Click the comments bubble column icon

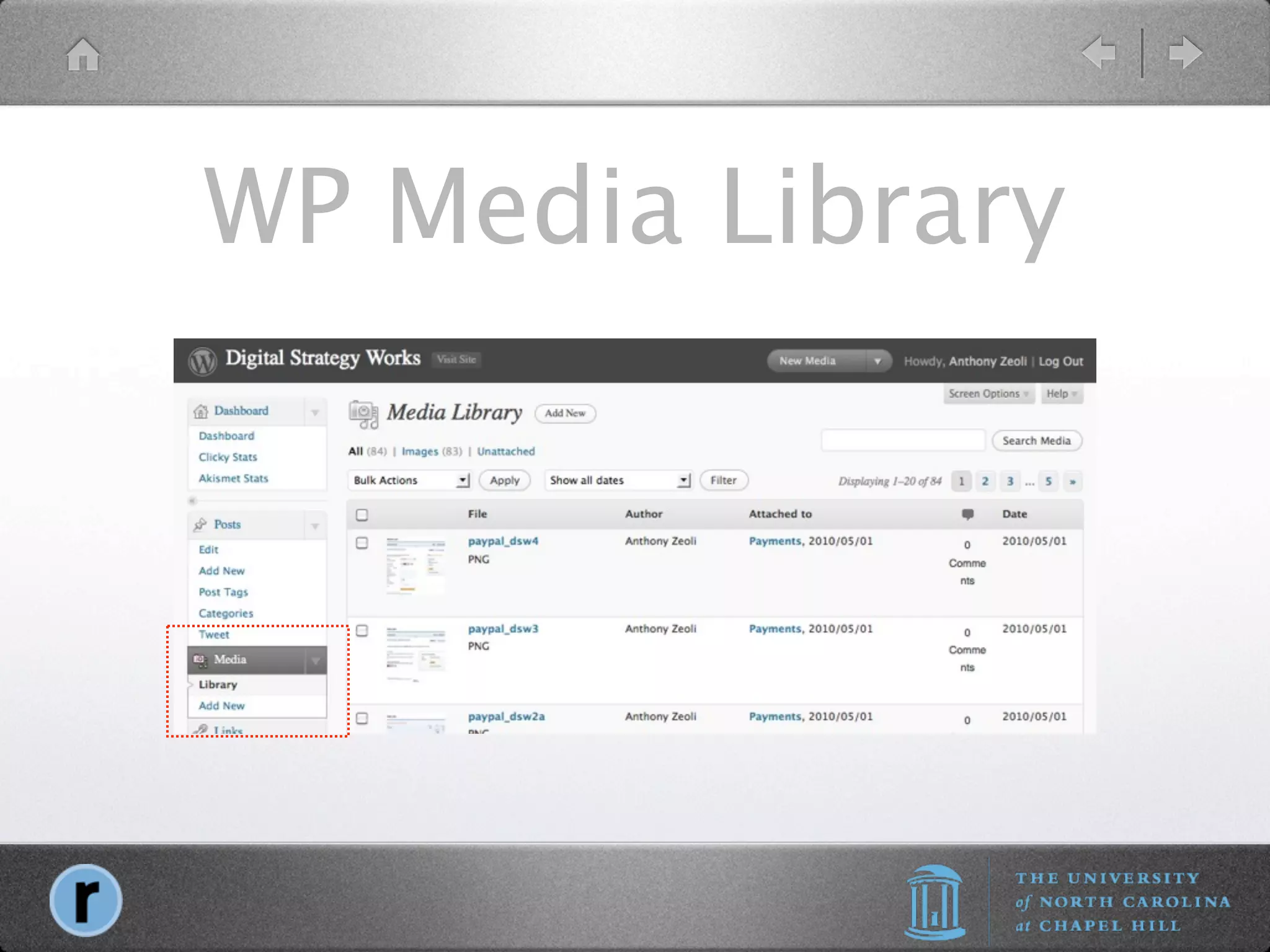pos(967,514)
